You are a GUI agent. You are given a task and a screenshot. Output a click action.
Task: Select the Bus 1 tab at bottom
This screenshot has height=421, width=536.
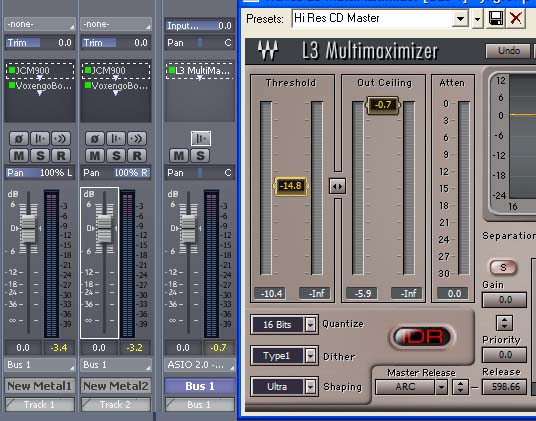[x=200, y=405]
